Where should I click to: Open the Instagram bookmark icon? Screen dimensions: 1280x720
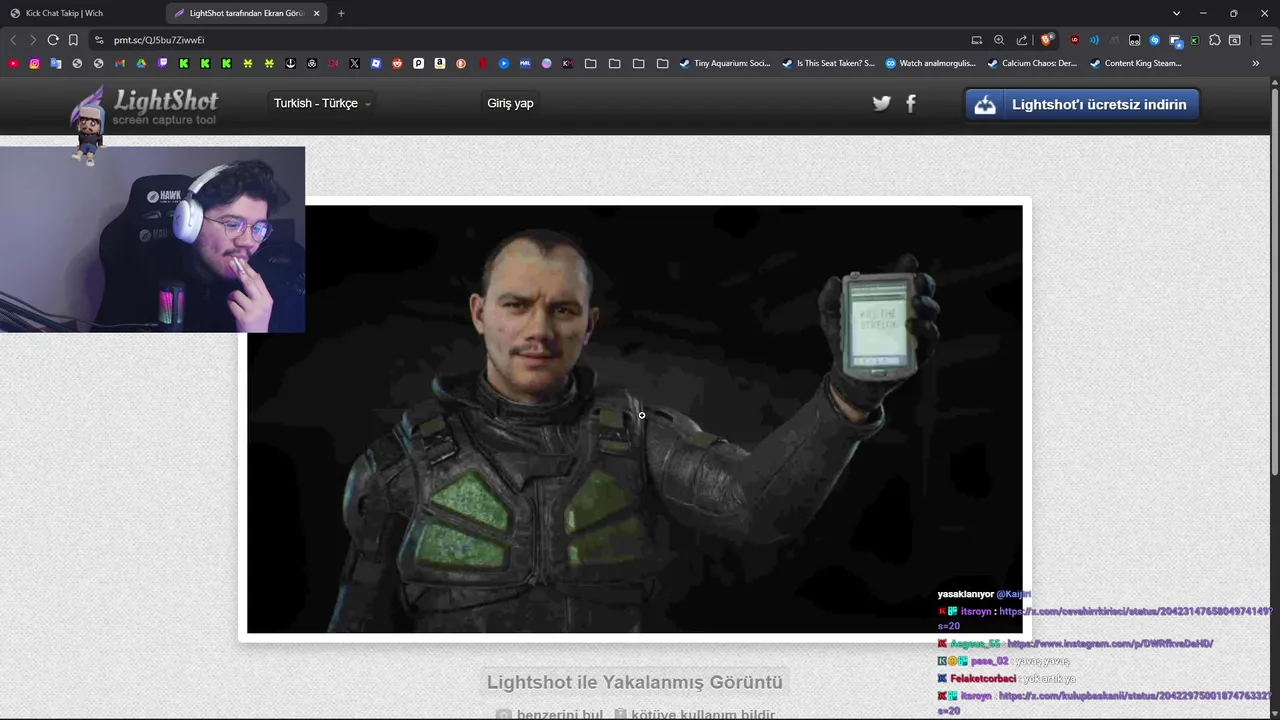[34, 63]
